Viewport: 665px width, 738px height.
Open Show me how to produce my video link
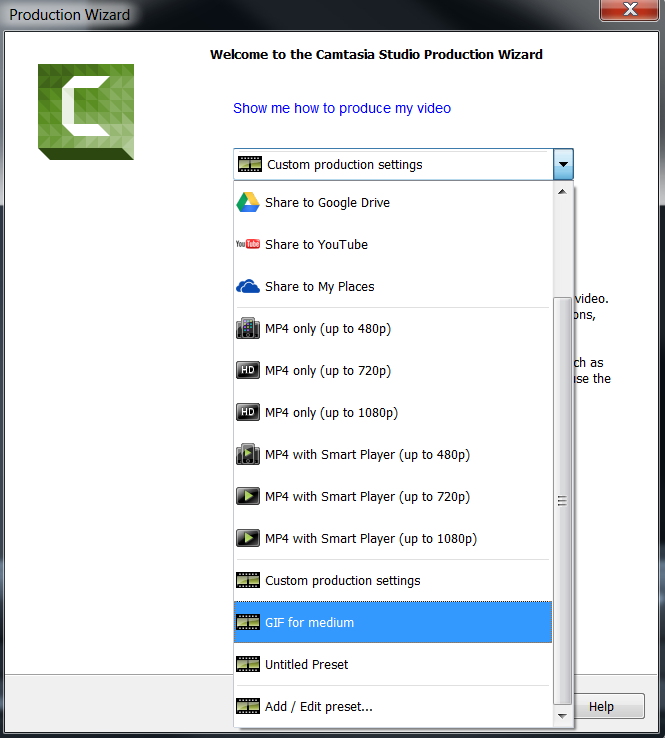[x=342, y=108]
